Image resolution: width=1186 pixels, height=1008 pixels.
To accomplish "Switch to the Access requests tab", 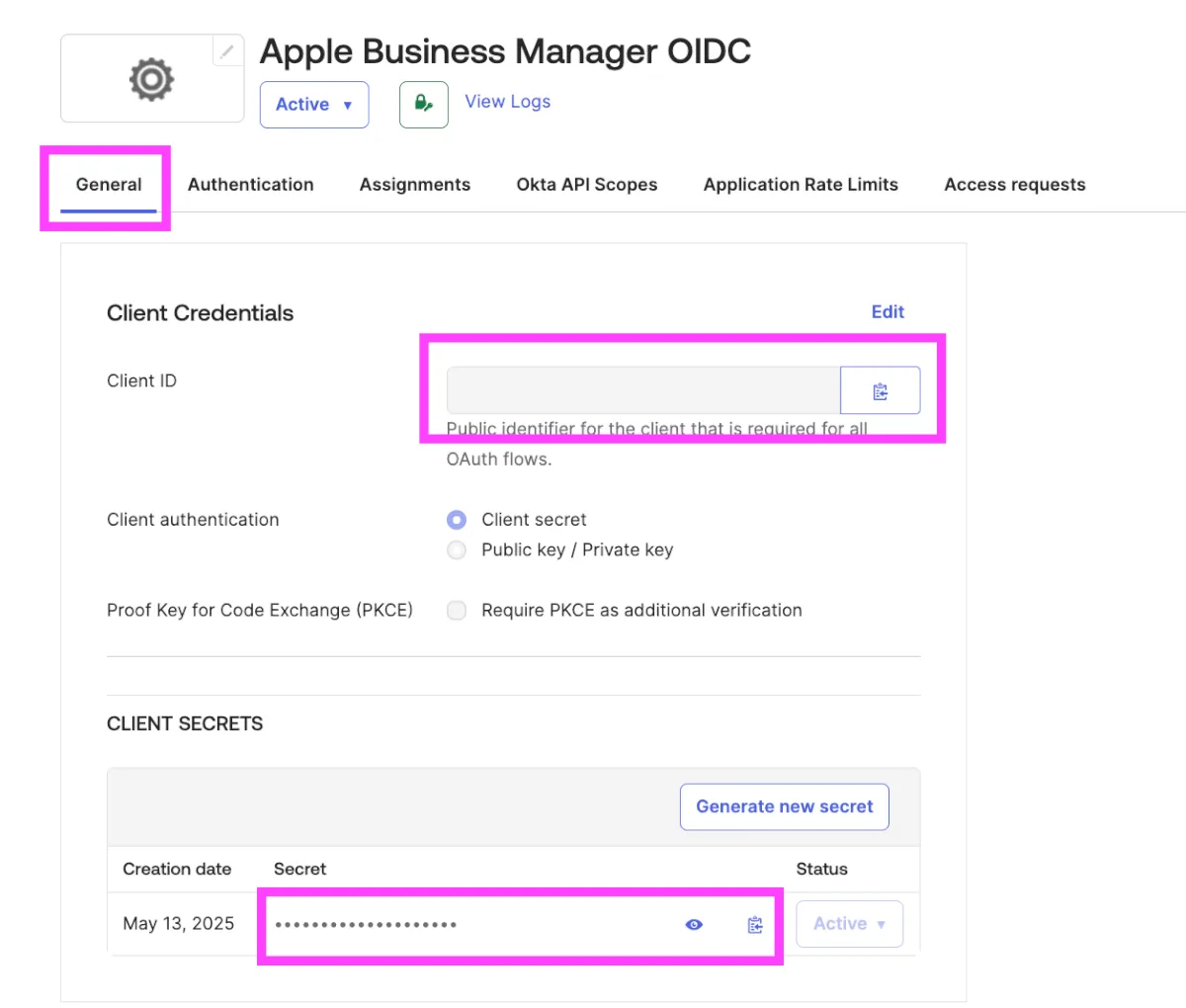I will click(1014, 185).
